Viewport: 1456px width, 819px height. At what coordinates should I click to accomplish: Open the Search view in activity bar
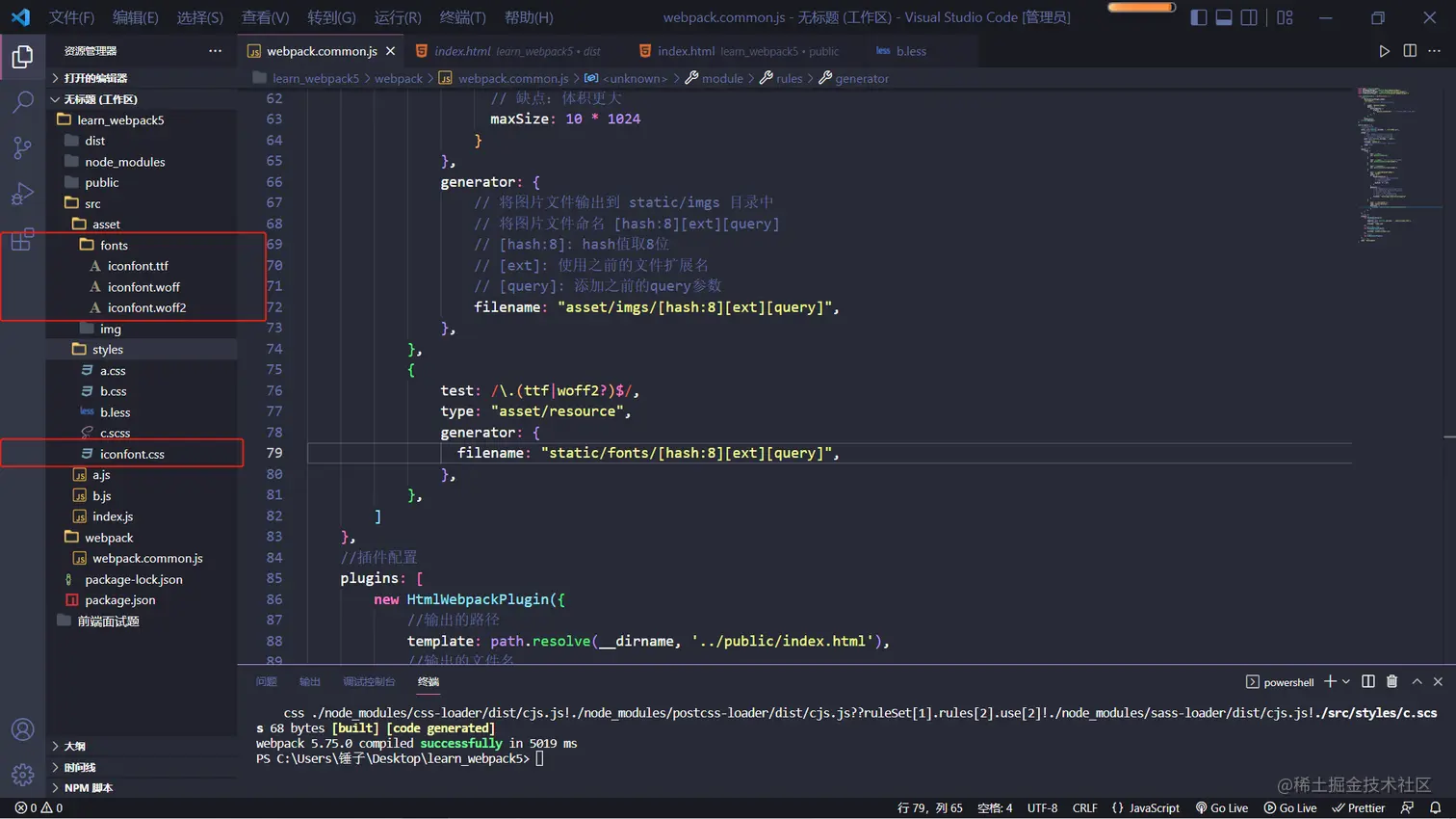22,102
